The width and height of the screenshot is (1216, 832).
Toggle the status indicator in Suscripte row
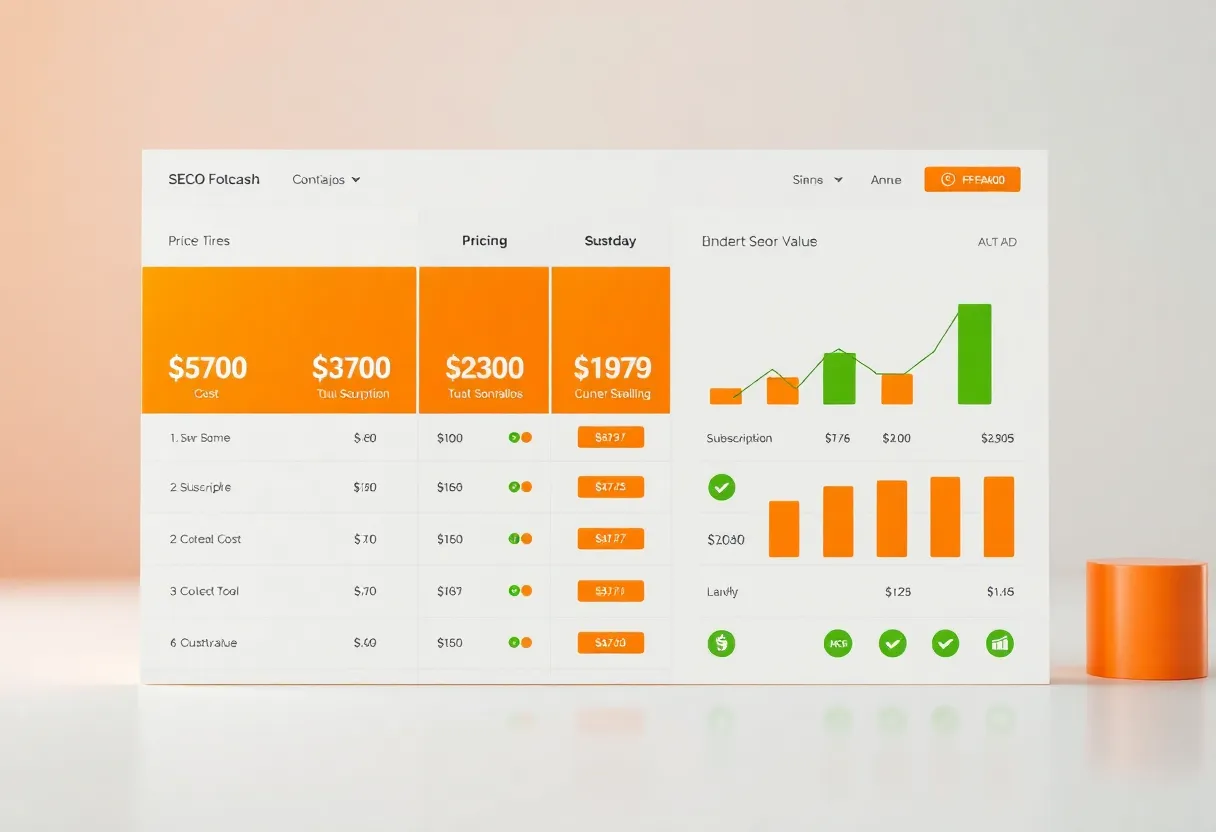point(520,487)
